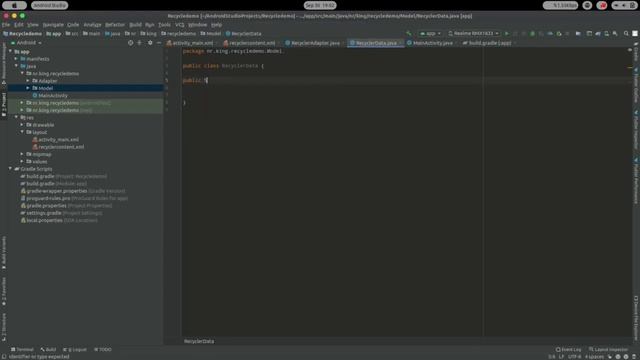
Task: Select proguard-rules.pro file
Action: click(x=48, y=198)
